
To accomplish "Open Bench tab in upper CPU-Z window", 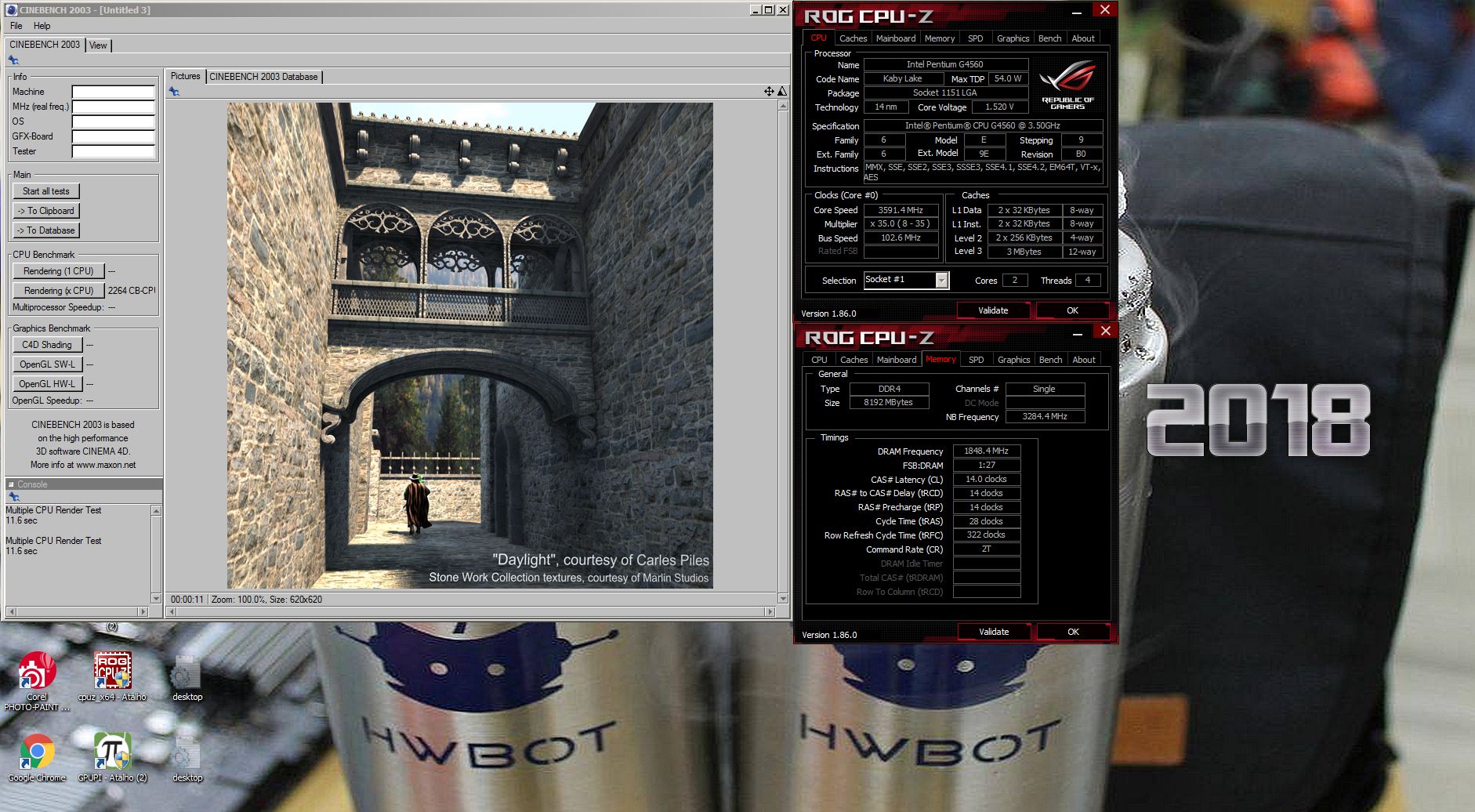I will click(x=1049, y=38).
